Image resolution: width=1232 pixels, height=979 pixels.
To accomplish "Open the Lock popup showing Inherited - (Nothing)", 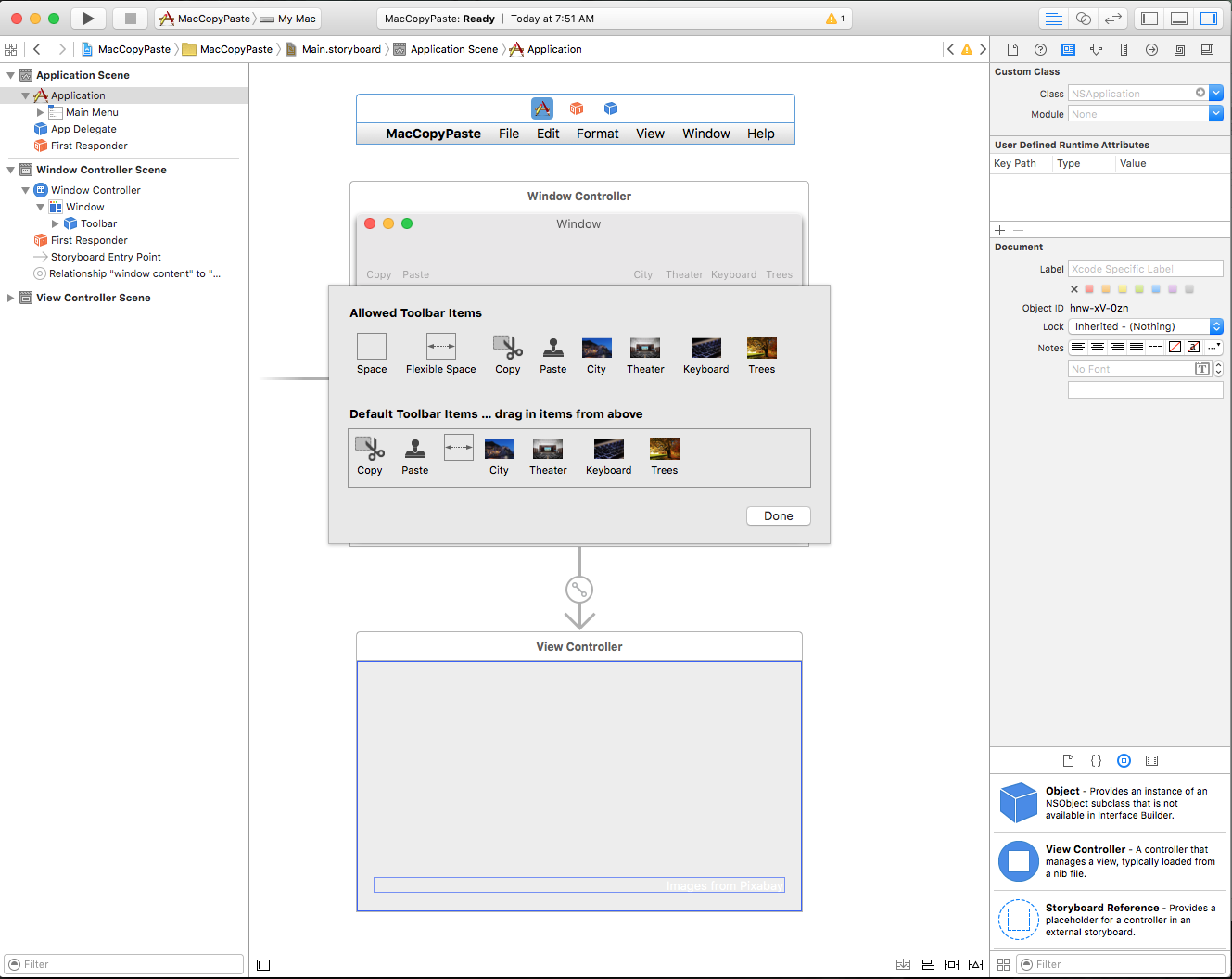I will point(1146,326).
